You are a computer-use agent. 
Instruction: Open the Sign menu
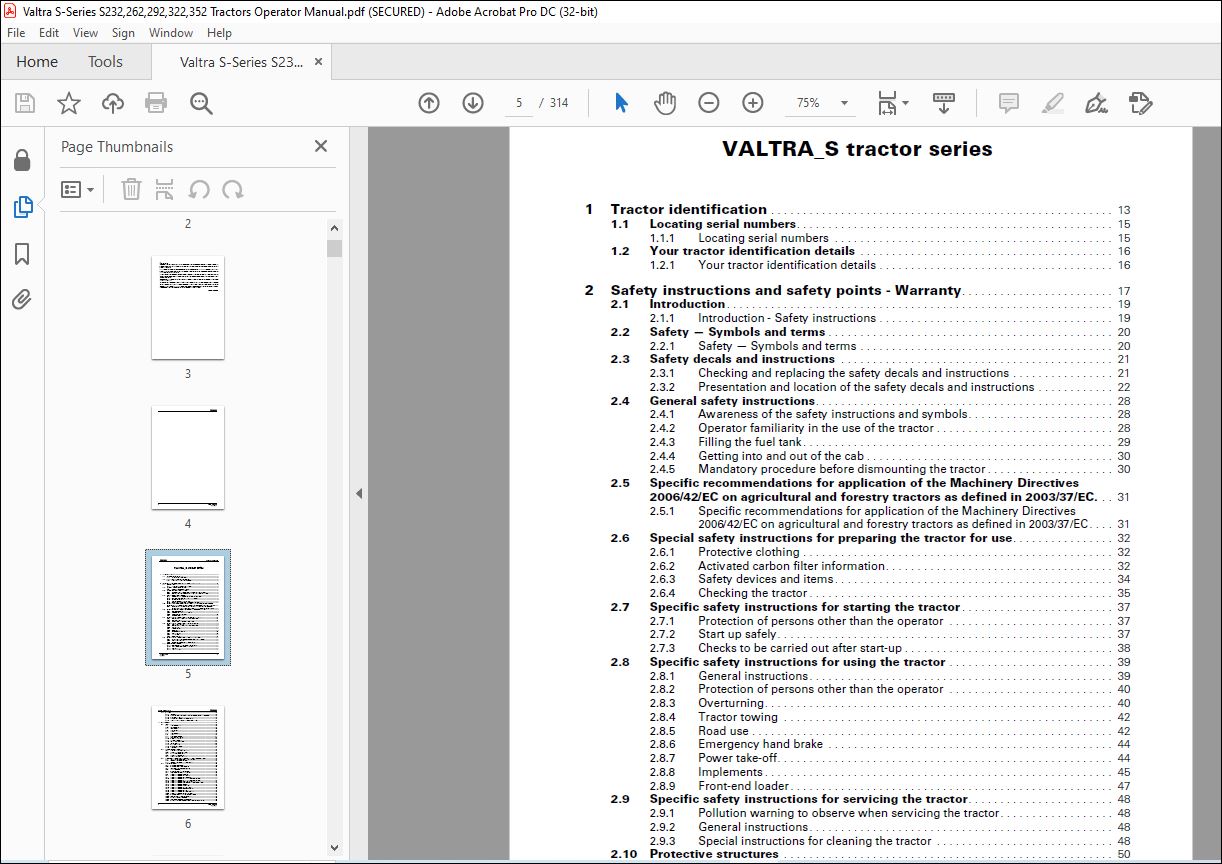pos(123,33)
